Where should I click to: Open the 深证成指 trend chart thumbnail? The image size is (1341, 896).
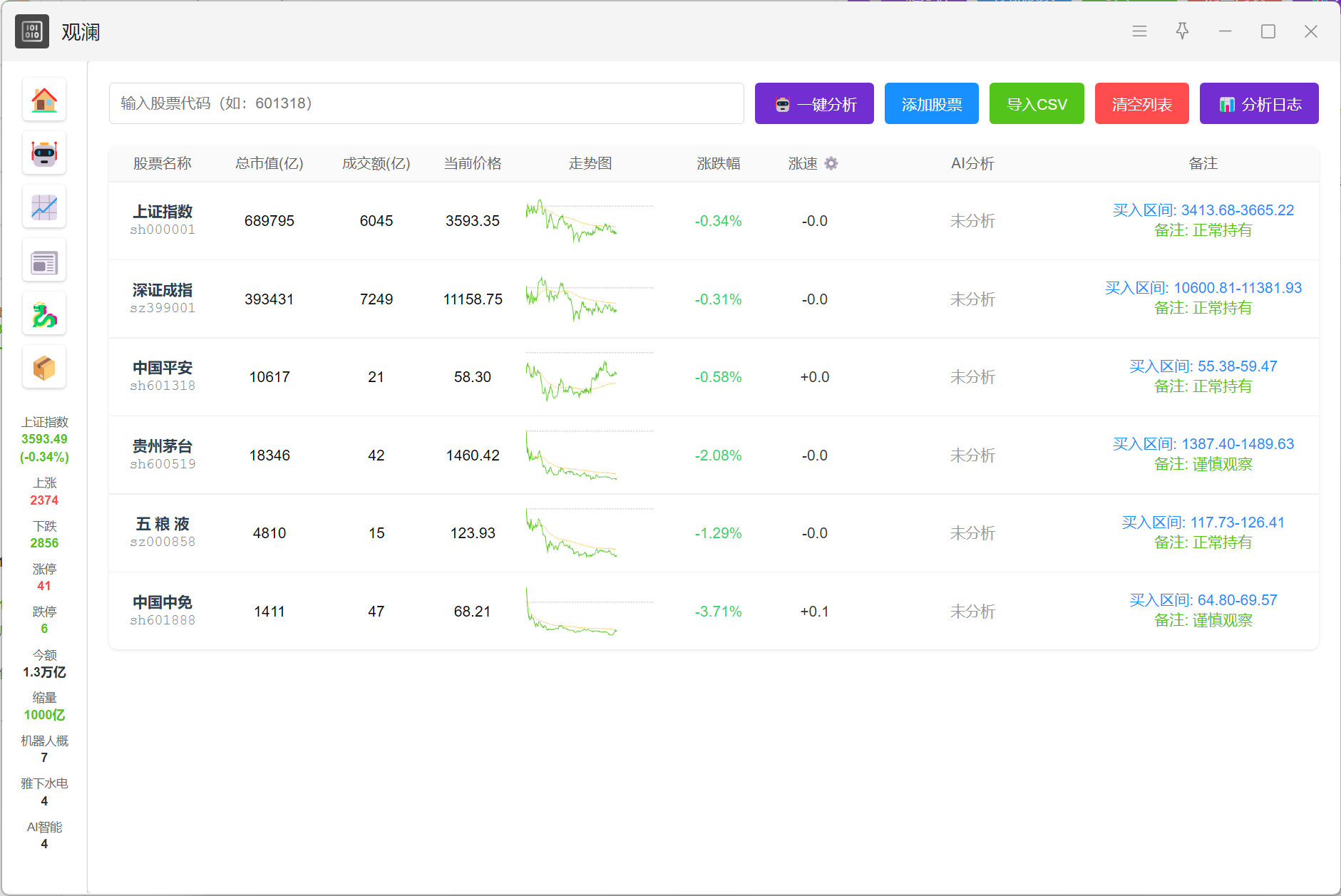coord(590,299)
